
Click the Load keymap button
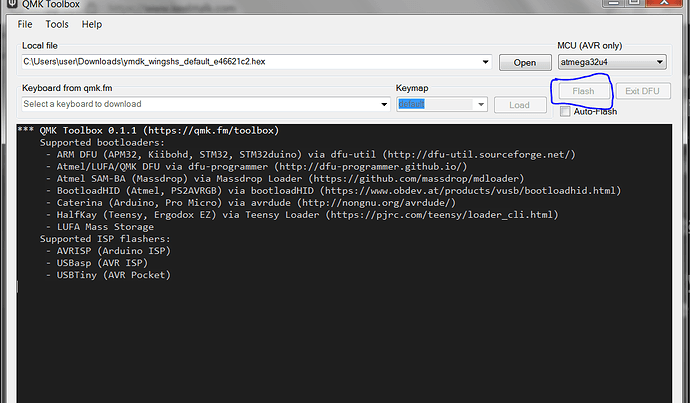519,104
